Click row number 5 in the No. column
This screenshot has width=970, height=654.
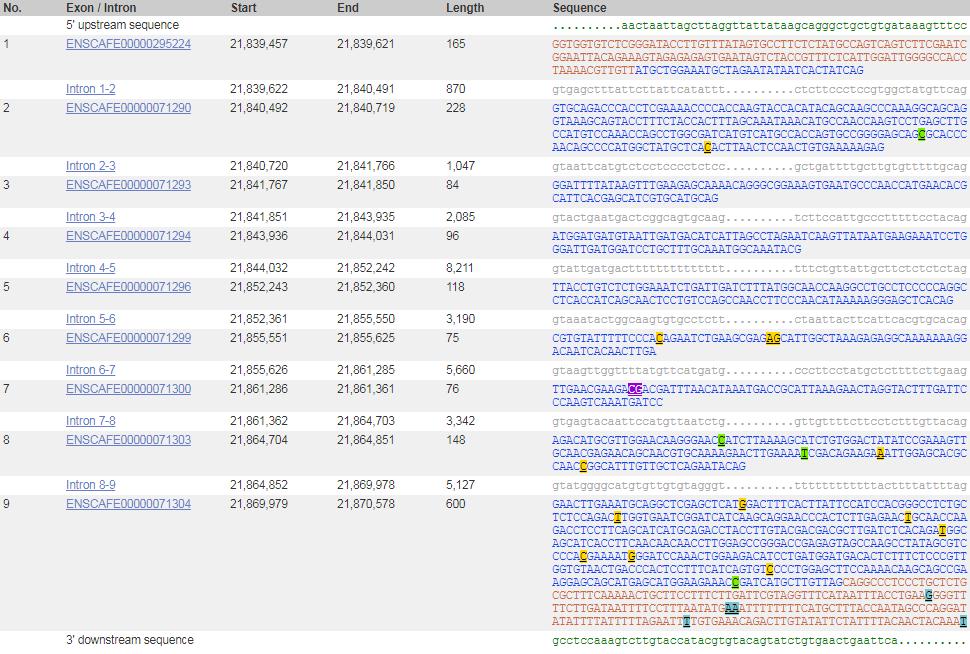pyautogui.click(x=6, y=287)
